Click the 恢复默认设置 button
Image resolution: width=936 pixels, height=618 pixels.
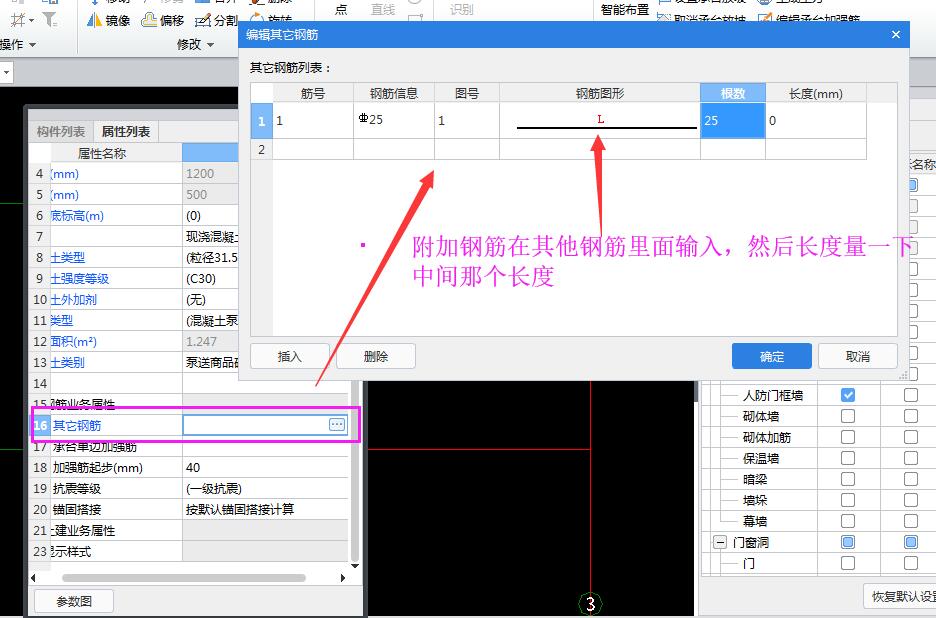click(x=900, y=596)
